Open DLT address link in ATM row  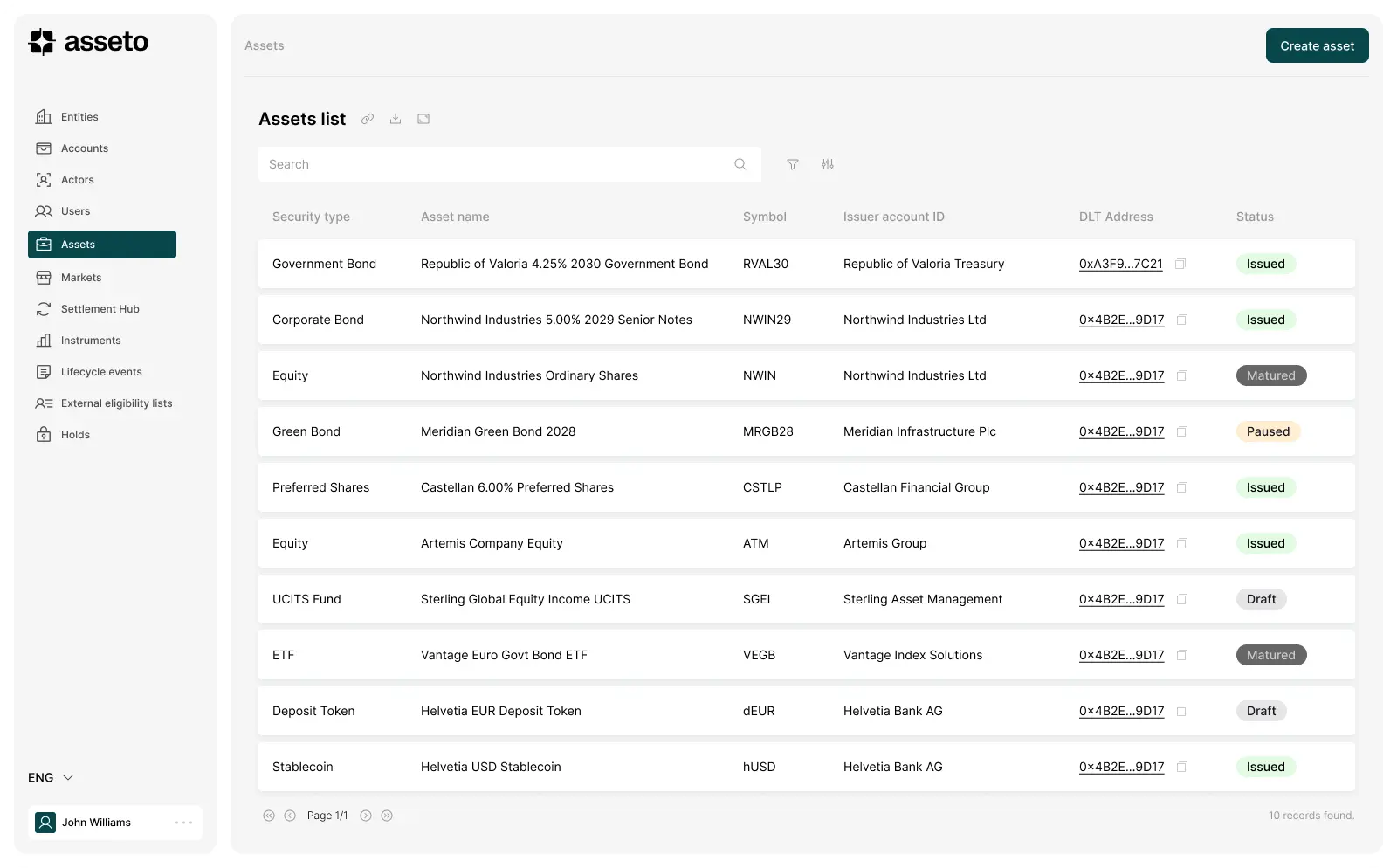(1121, 543)
